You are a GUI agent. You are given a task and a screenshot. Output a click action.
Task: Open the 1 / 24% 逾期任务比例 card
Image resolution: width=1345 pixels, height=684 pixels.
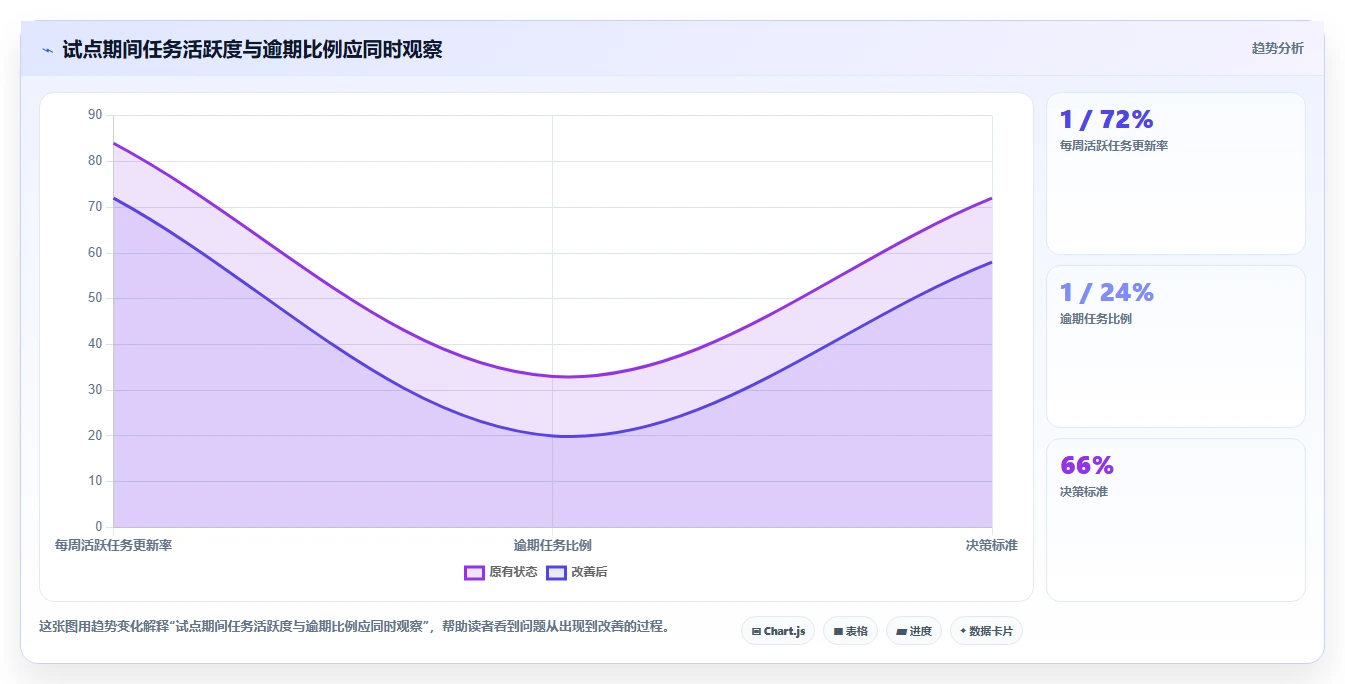tap(1176, 347)
